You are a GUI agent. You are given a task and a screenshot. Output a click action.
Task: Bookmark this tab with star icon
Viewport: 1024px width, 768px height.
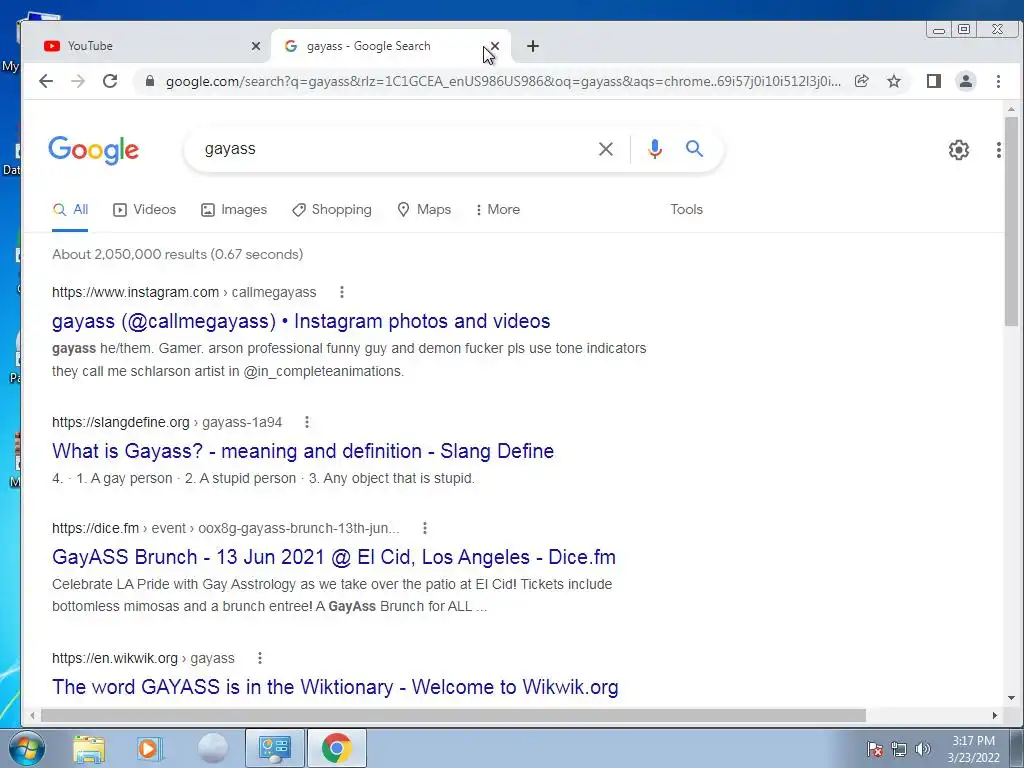(893, 81)
